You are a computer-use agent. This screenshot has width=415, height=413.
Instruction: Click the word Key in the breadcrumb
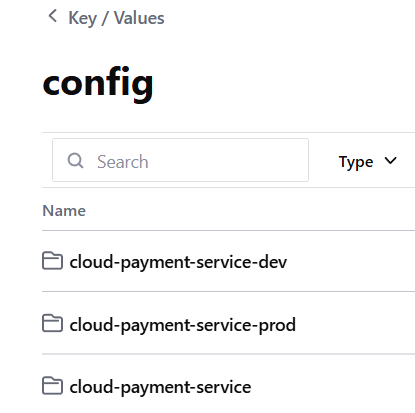pos(82,18)
